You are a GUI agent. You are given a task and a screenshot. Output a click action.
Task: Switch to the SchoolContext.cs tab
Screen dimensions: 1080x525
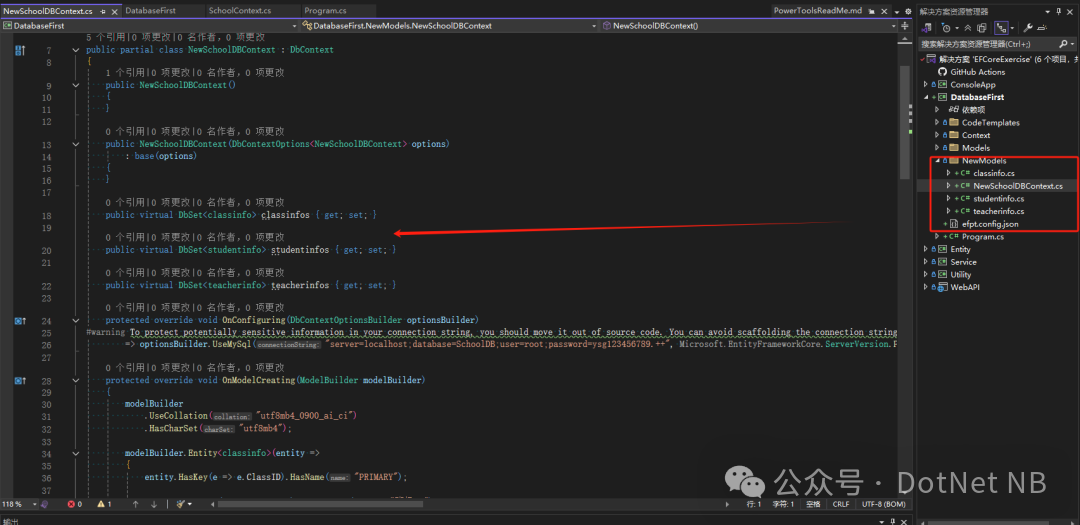240,11
